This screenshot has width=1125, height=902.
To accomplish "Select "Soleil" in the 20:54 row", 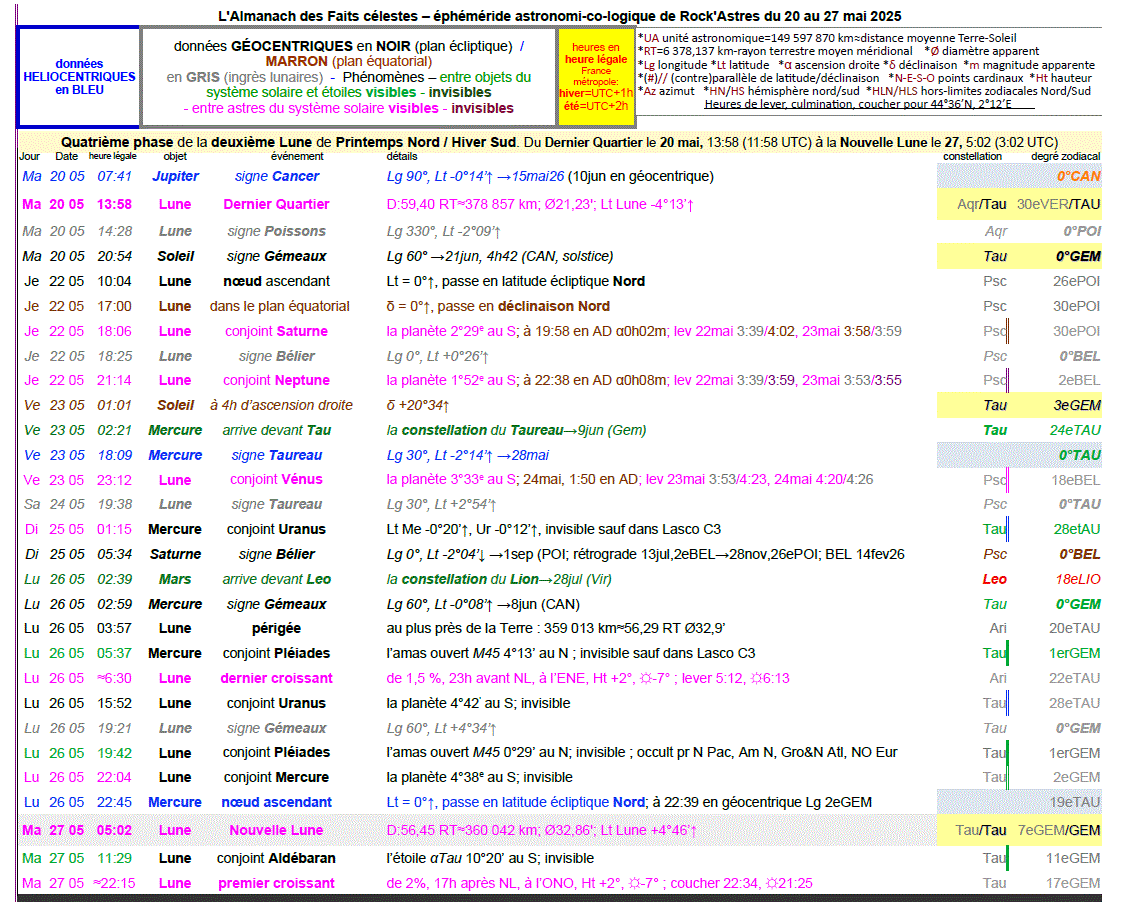I will click(176, 256).
